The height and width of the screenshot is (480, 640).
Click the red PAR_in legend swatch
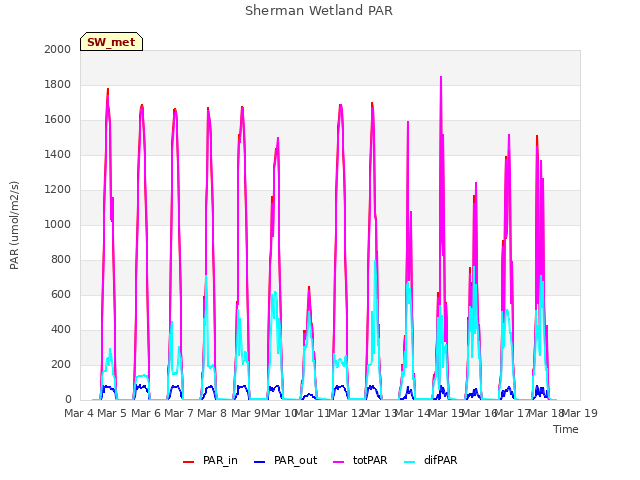188,462
